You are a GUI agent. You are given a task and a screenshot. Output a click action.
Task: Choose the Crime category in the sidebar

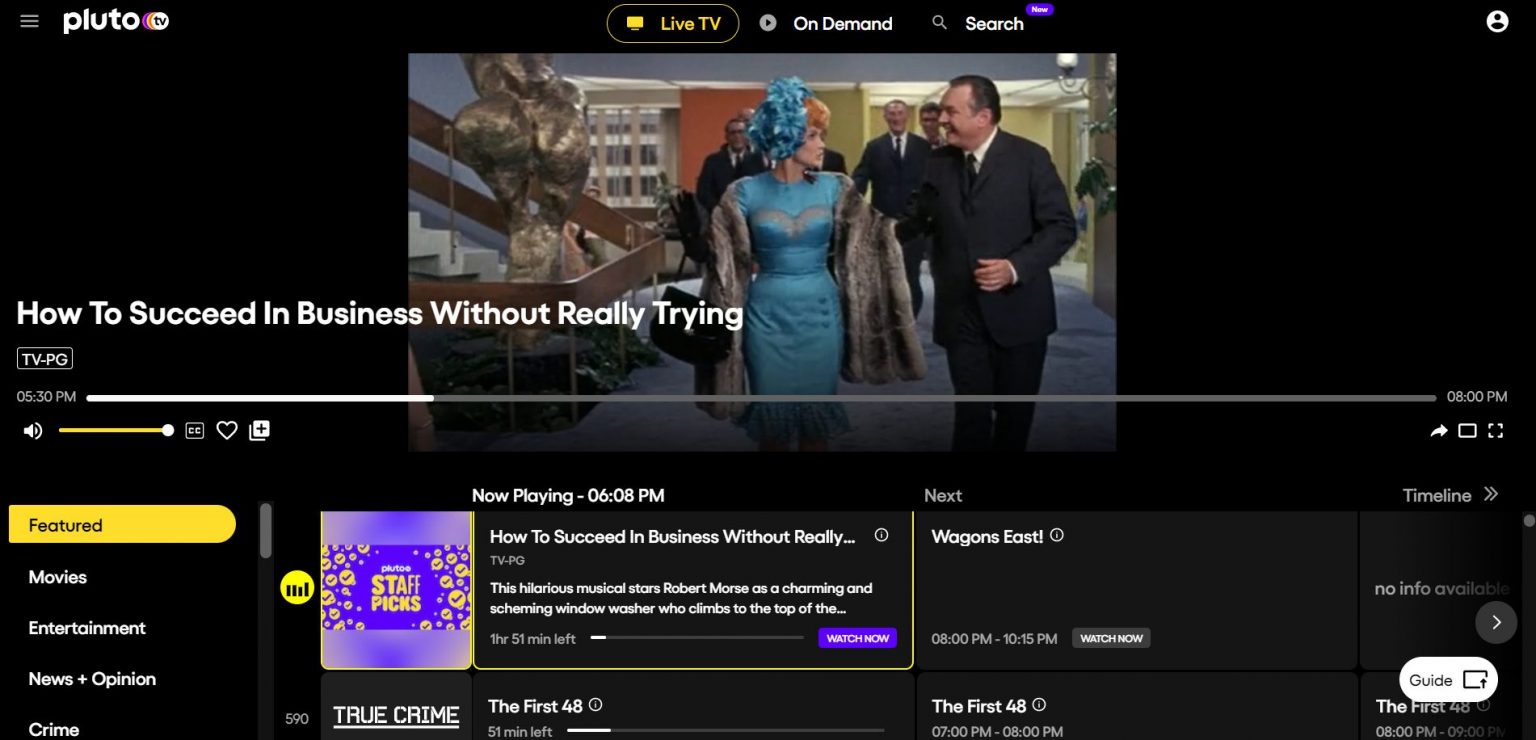[x=53, y=729]
